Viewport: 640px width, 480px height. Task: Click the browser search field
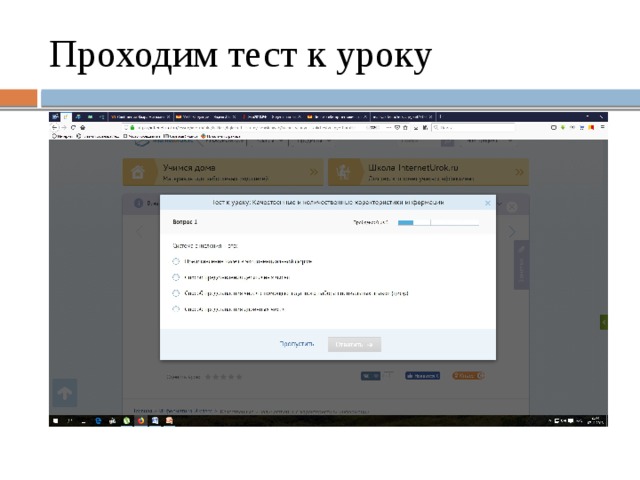(x=473, y=128)
